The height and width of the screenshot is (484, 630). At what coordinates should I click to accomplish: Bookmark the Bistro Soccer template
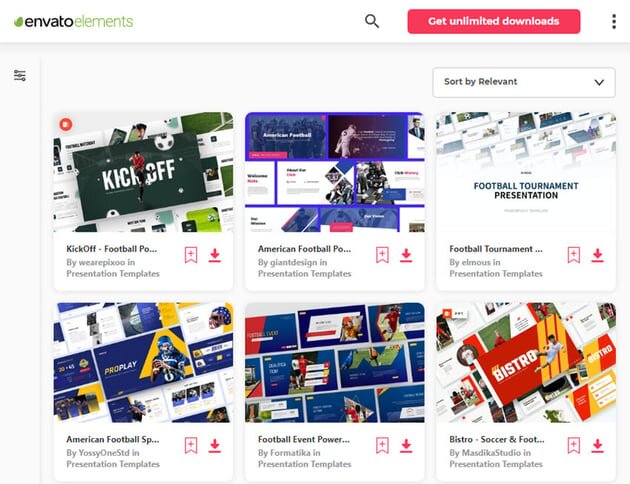tap(574, 445)
